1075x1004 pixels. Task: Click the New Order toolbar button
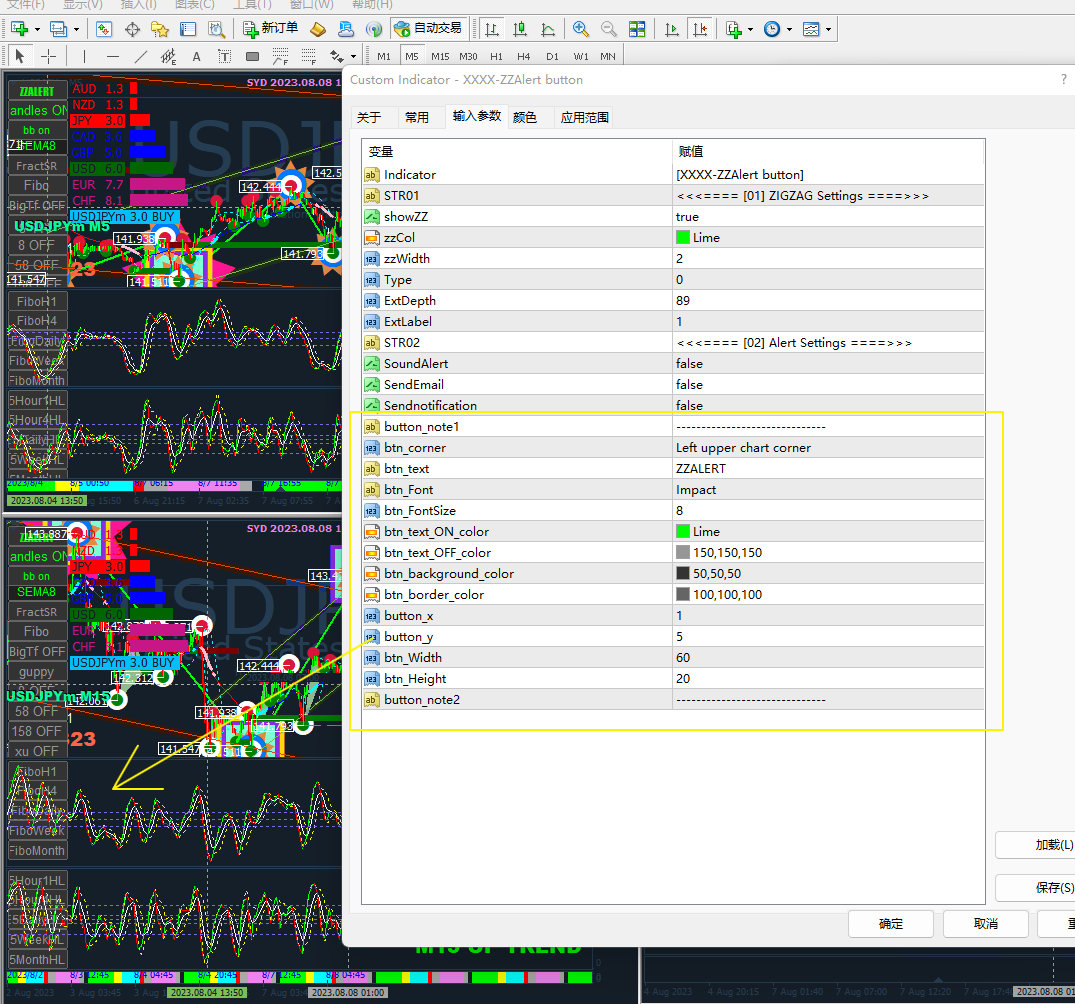271,29
